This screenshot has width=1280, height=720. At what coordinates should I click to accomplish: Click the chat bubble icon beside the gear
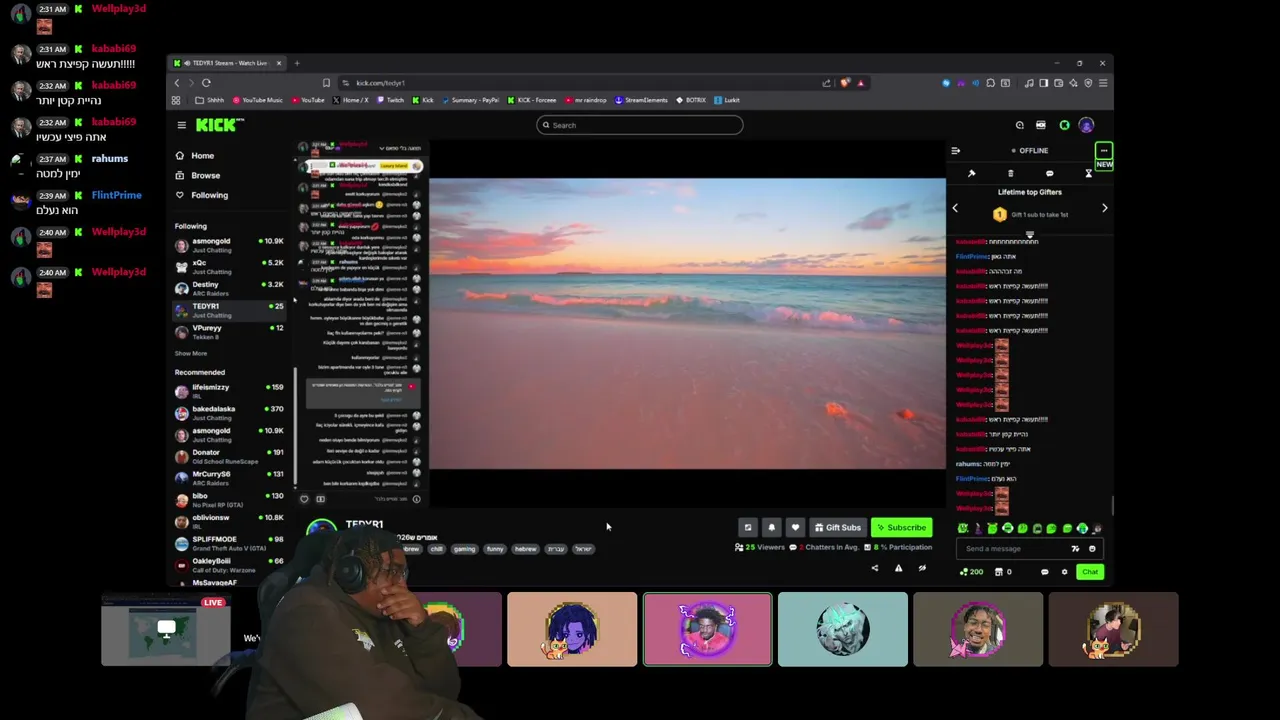coord(1045,572)
